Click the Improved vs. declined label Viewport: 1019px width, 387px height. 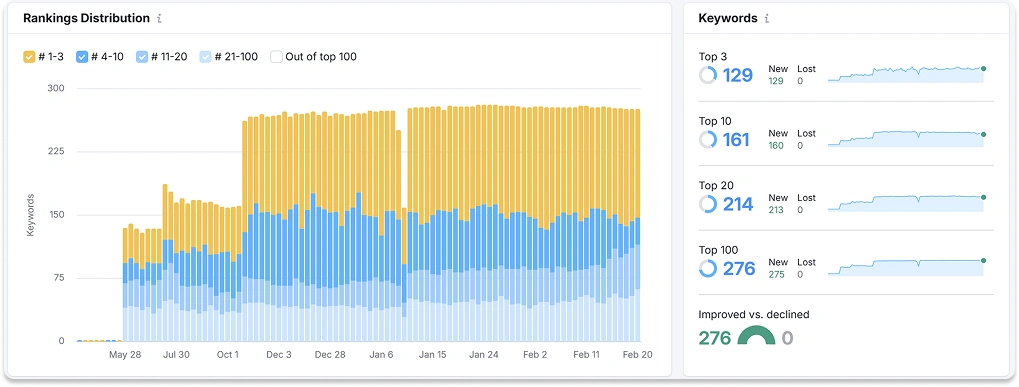[x=754, y=314]
